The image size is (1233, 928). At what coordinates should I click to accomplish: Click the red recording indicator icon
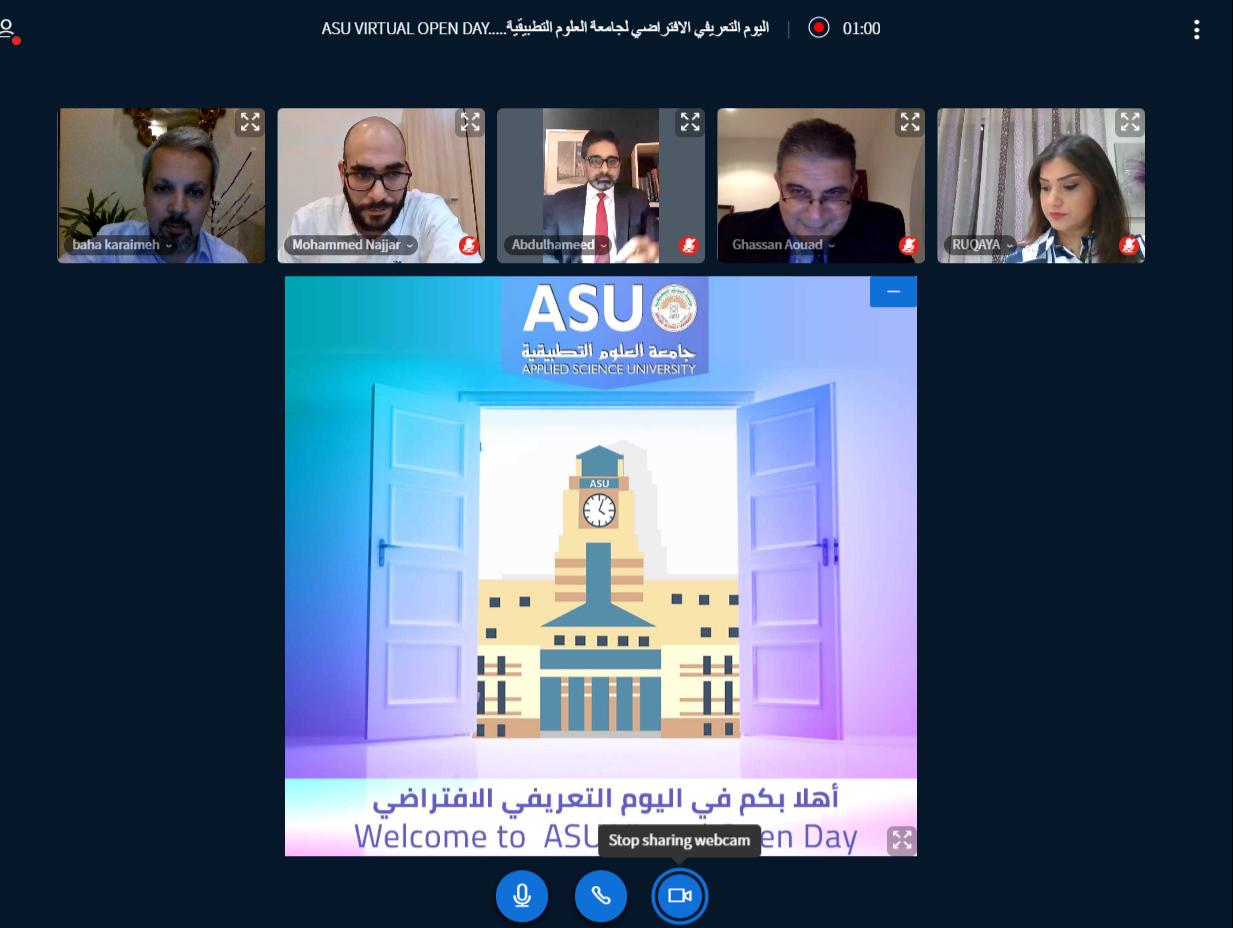click(819, 28)
